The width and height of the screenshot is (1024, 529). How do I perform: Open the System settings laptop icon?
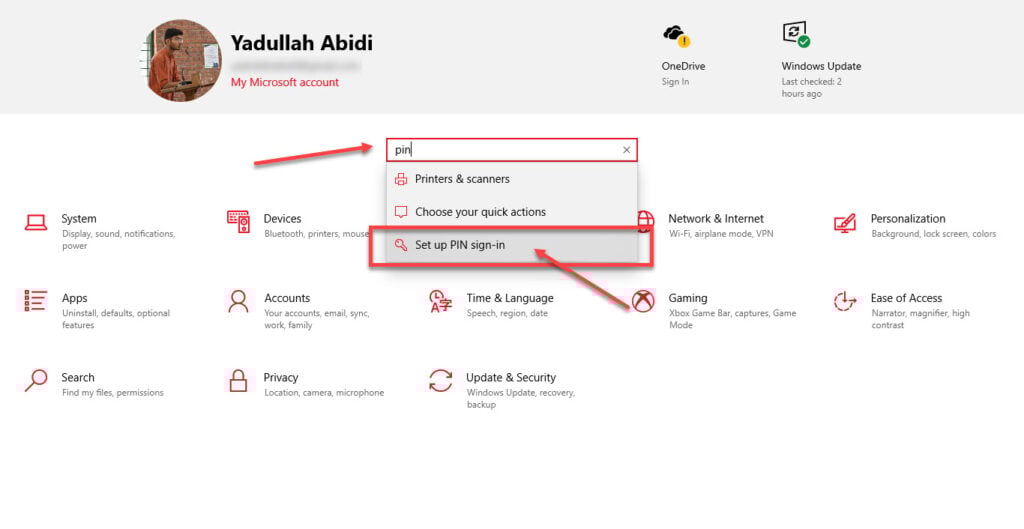(x=36, y=222)
